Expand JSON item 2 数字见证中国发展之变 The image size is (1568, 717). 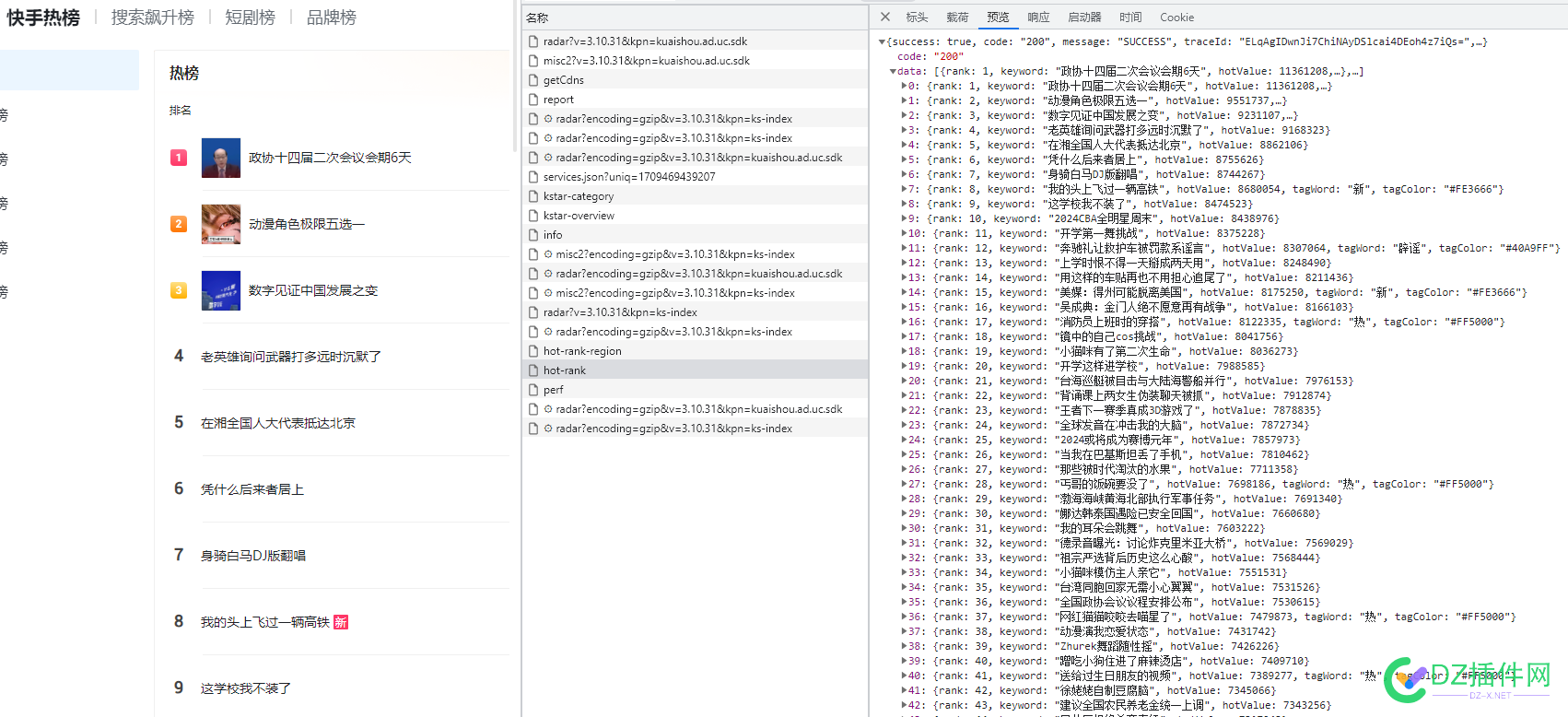click(904, 115)
